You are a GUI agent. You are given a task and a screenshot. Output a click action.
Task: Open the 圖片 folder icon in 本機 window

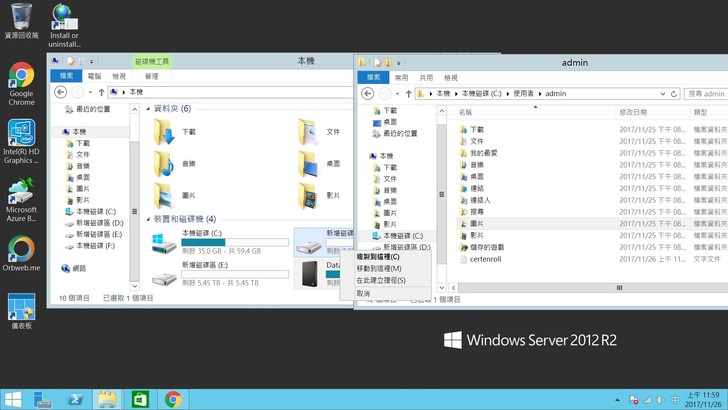(164, 195)
